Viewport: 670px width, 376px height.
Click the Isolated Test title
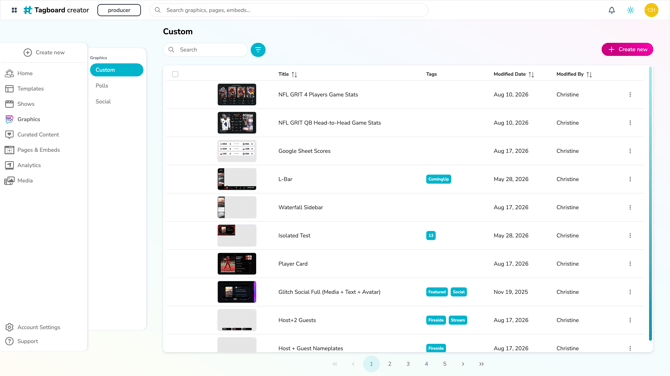(x=294, y=235)
